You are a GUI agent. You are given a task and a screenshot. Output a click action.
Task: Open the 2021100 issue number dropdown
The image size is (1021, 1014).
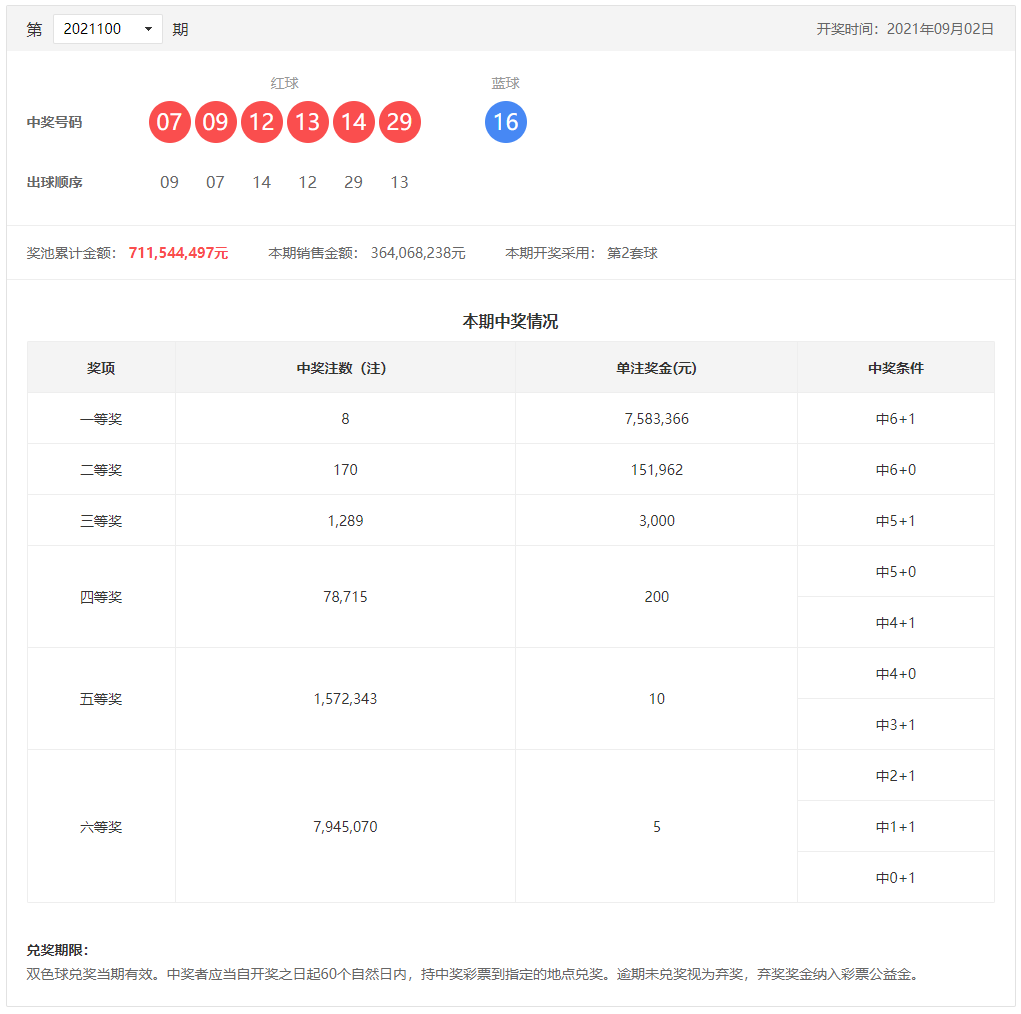pyautogui.click(x=108, y=29)
